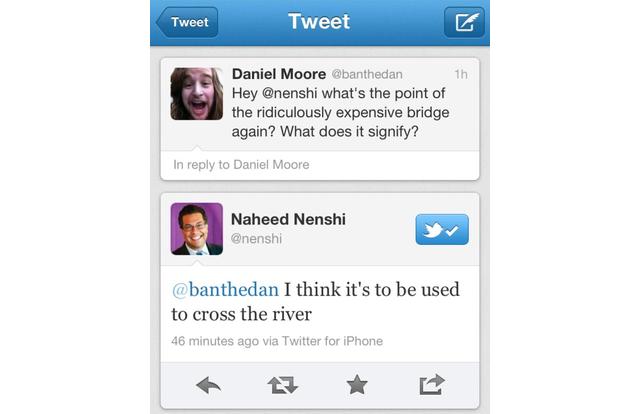Open Naheed Nenshi's profile photo
Screen dimensions: 640x414
(196, 229)
